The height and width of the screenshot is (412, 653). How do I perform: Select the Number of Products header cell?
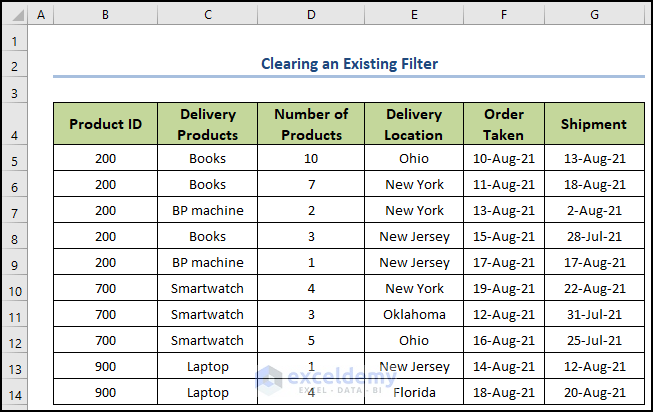[x=311, y=124]
